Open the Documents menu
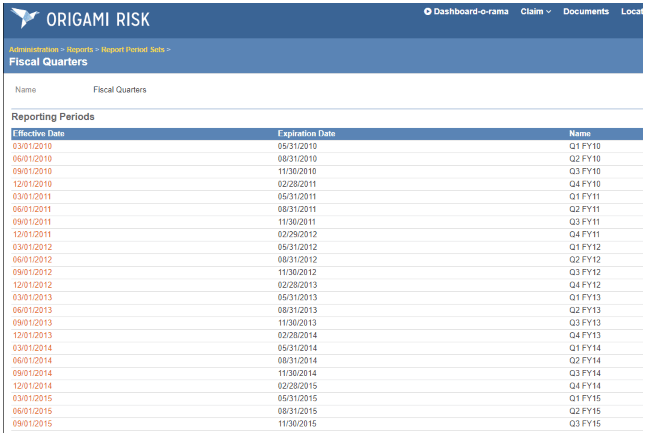Viewport: 646px width, 436px height. click(586, 12)
